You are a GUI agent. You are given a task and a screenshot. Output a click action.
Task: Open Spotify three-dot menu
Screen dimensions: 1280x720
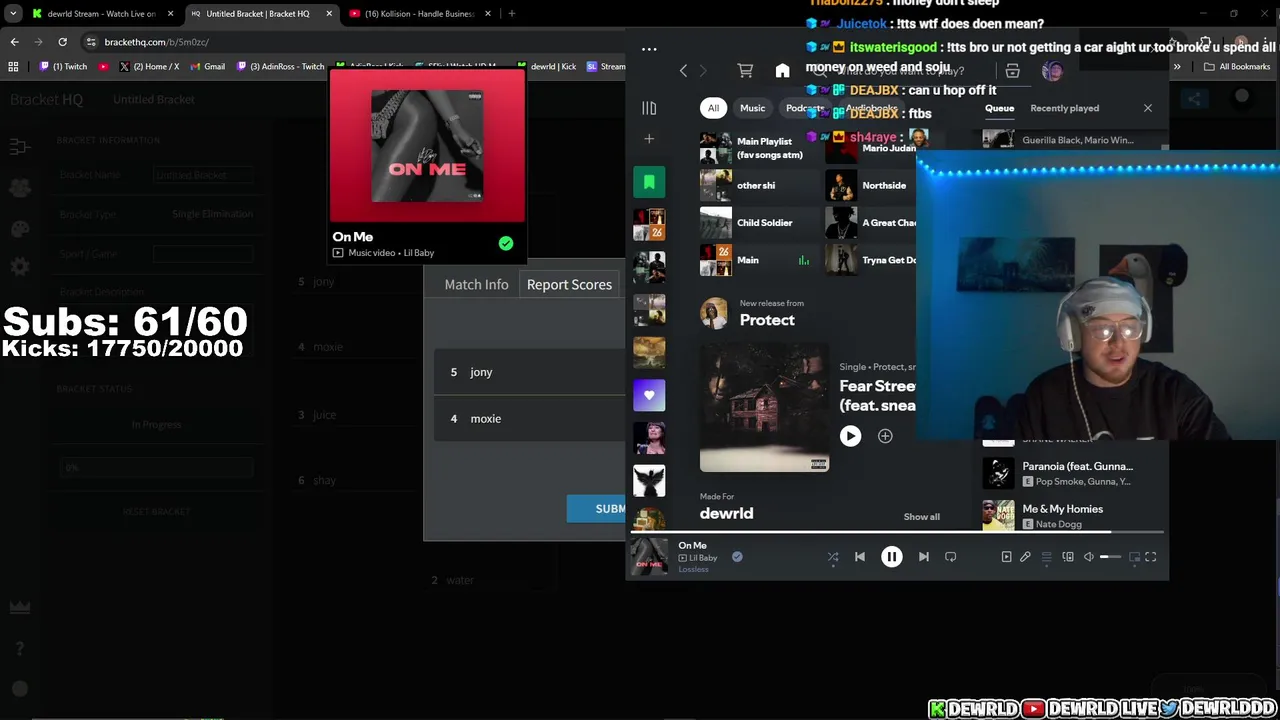tap(649, 49)
